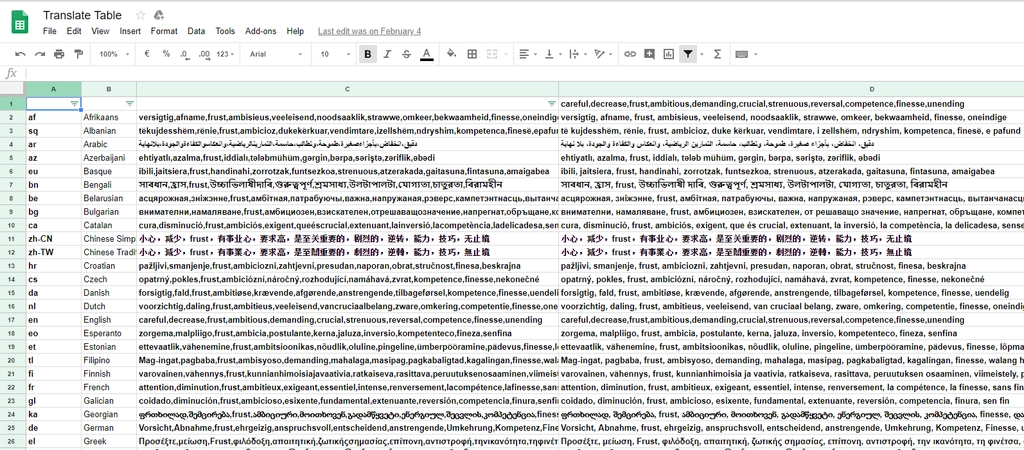Open the Arial font dropdown
The image size is (1024, 450).
point(276,54)
